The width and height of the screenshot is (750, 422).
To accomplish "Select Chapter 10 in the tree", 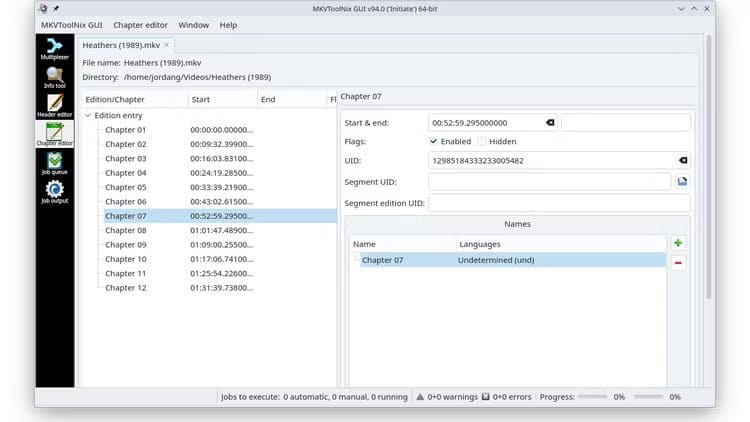I will pos(125,259).
